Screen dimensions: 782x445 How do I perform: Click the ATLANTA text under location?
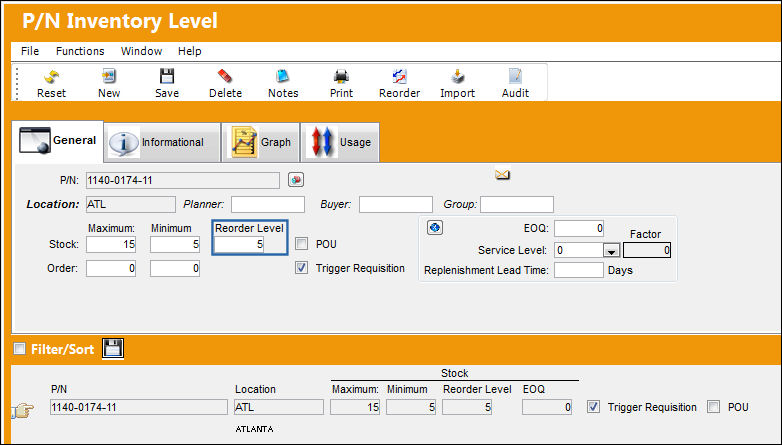pos(254,429)
